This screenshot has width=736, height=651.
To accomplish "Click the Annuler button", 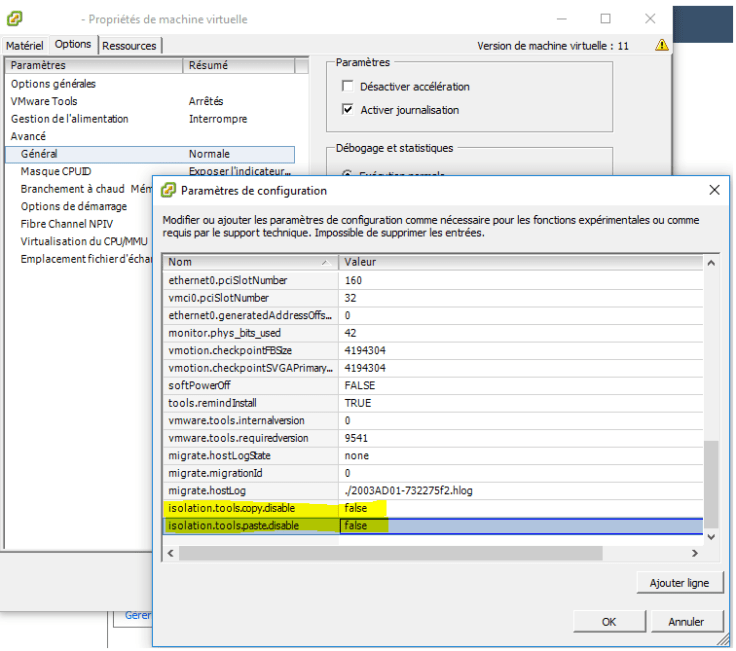I will pyautogui.click(x=685, y=621).
